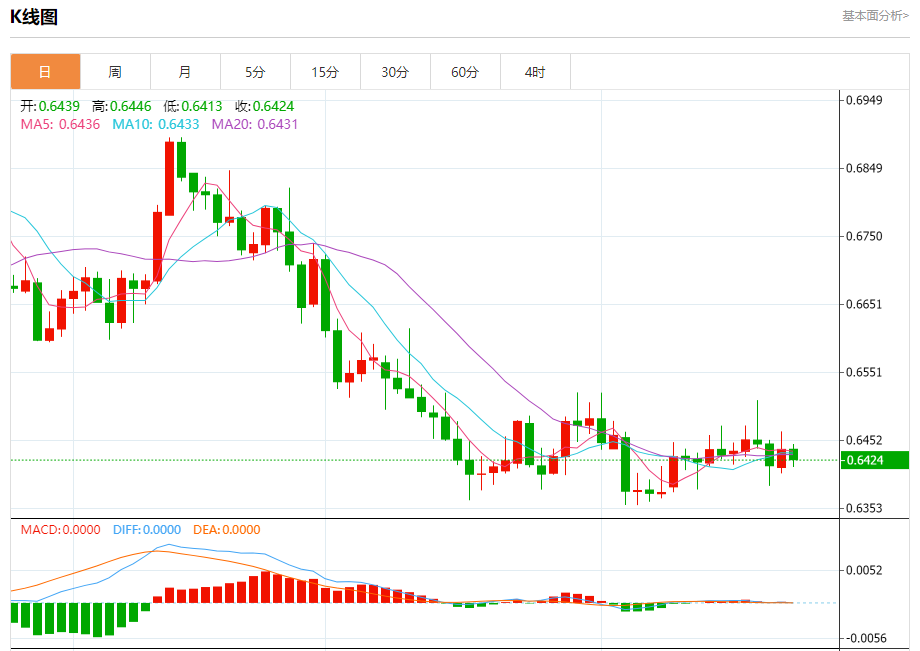Screen dimensions: 920x651
Task: Click the 收:0.6424 closing price value
Action: [x=265, y=106]
